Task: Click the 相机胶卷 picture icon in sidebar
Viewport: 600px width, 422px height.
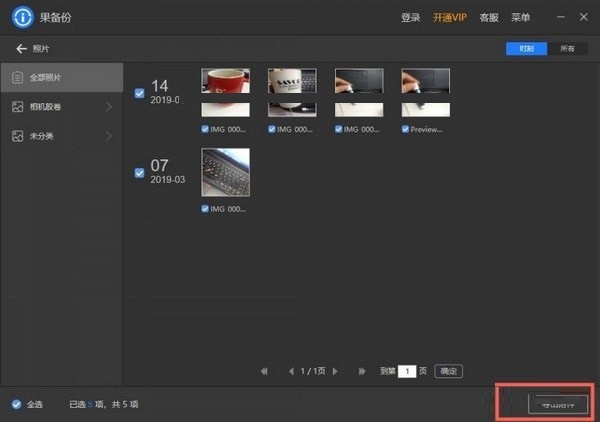Action: [x=17, y=106]
